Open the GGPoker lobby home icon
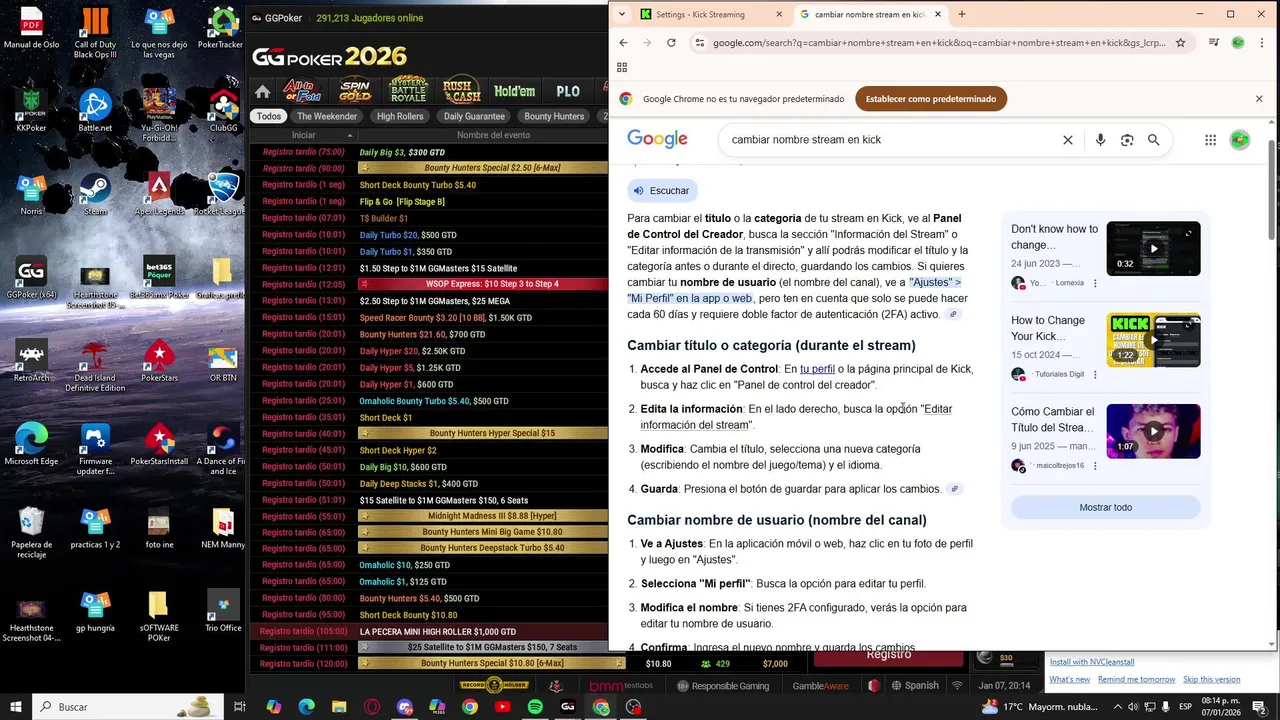This screenshot has height=720, width=1280. point(262,91)
